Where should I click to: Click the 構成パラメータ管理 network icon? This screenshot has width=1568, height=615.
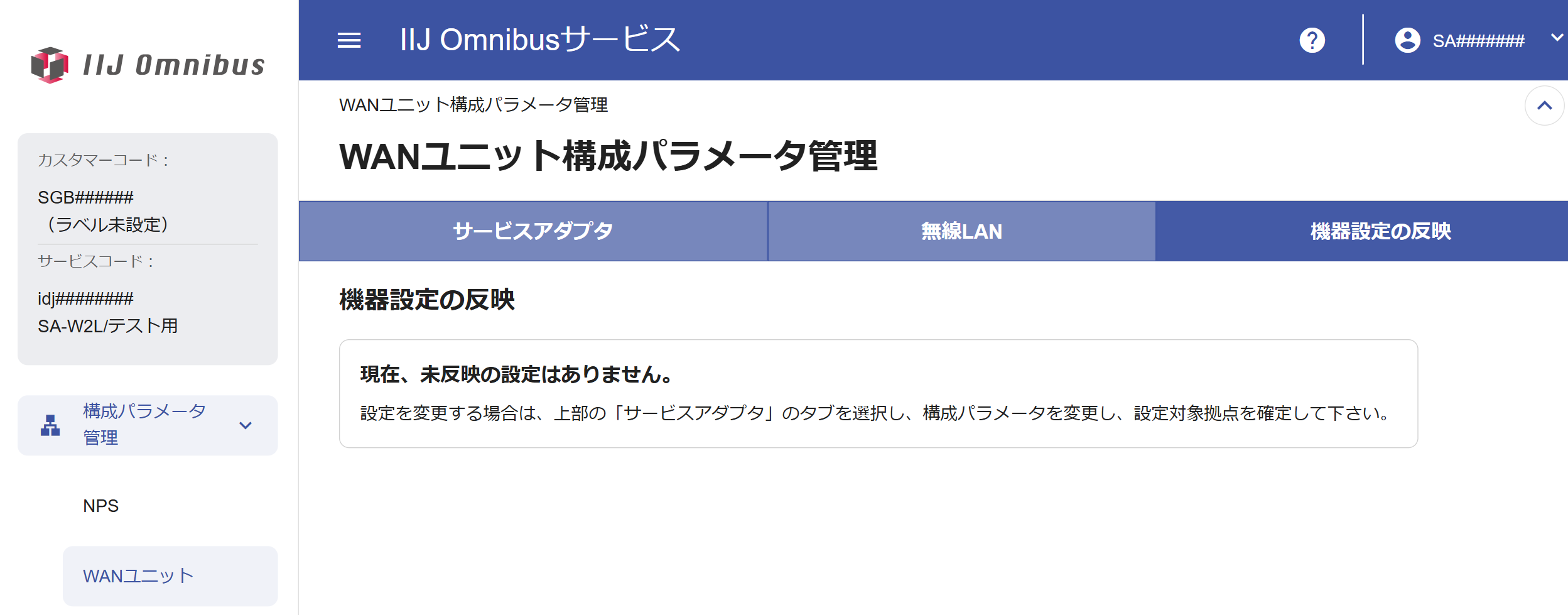click(50, 425)
